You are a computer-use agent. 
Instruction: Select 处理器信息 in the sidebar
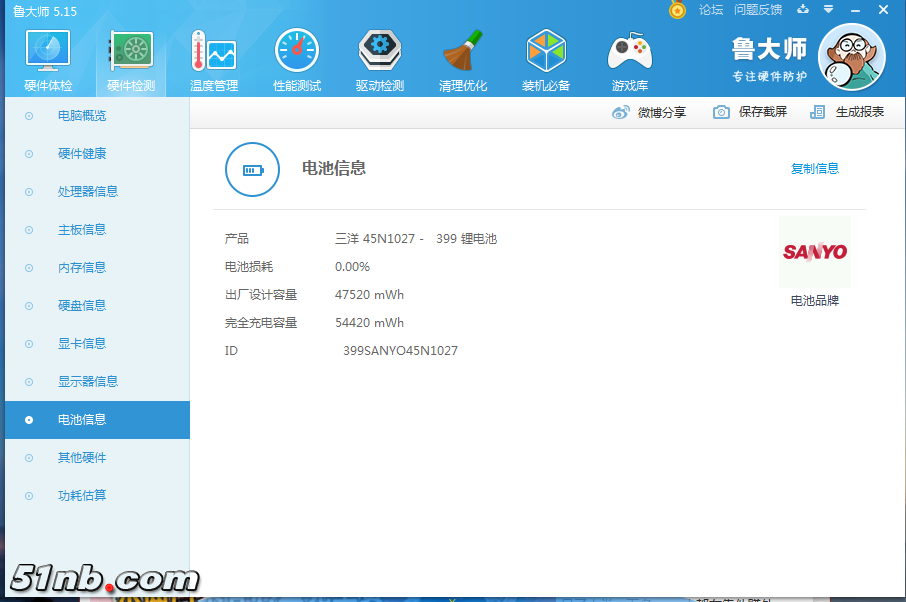[x=88, y=192]
